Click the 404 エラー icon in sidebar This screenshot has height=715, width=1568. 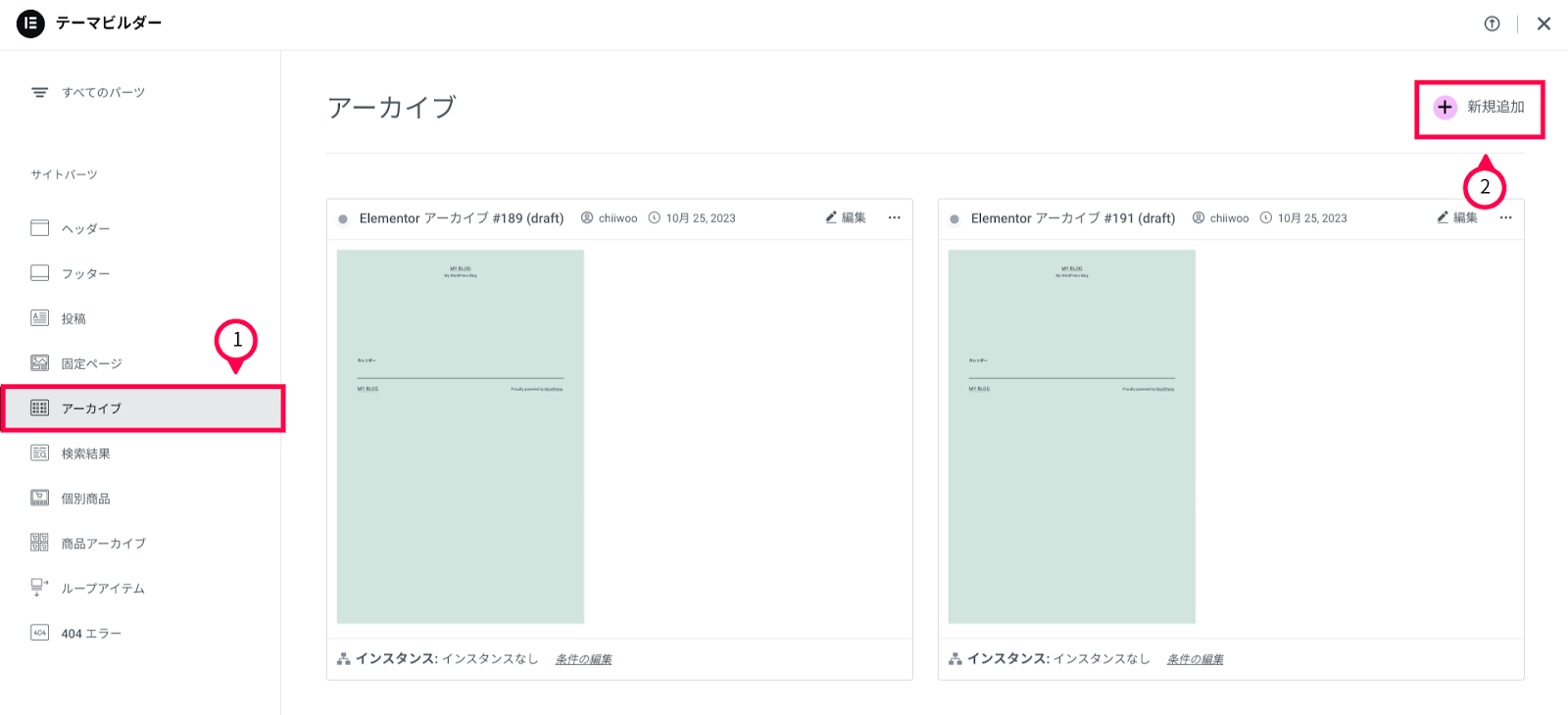(39, 633)
